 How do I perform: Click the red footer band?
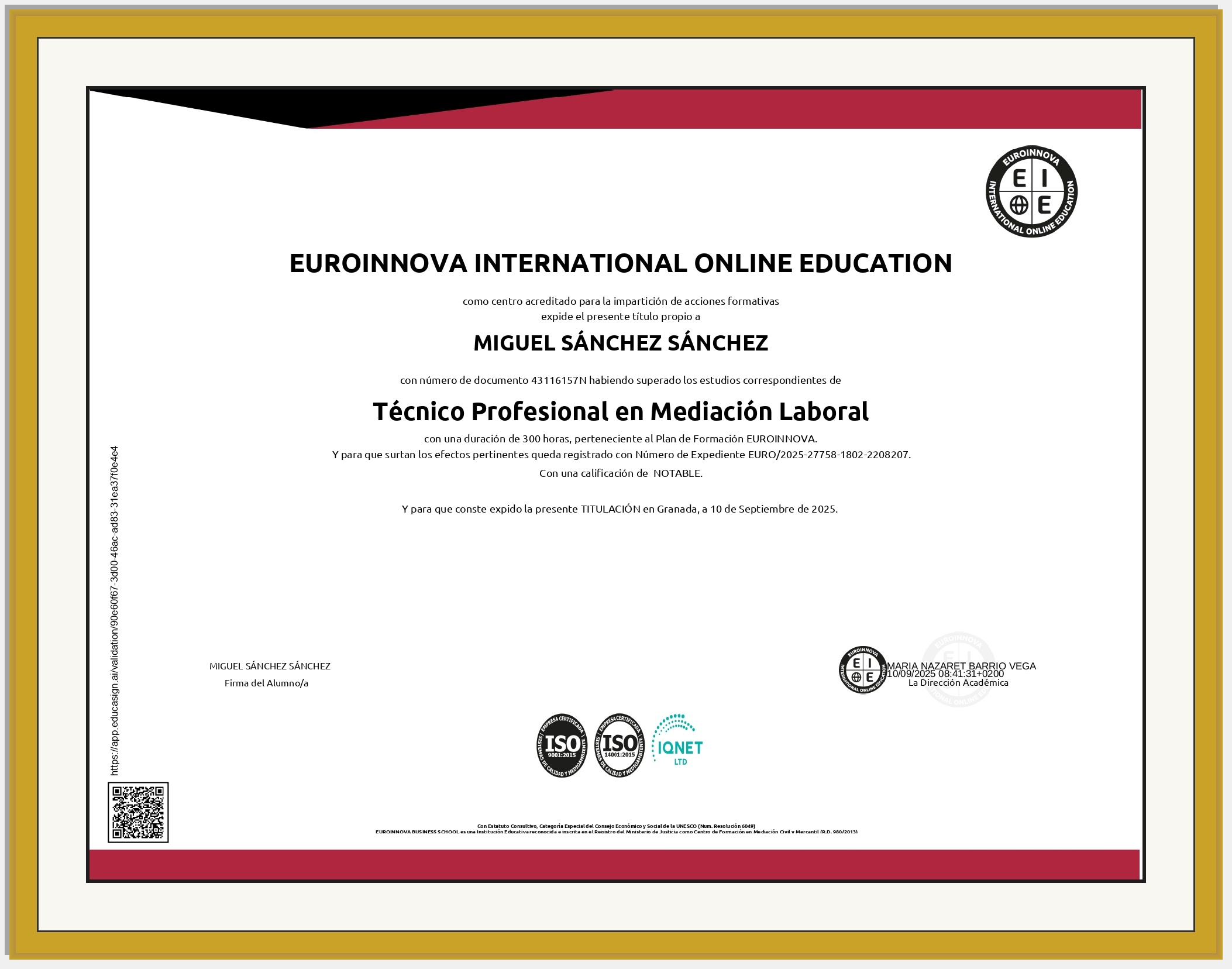click(614, 864)
